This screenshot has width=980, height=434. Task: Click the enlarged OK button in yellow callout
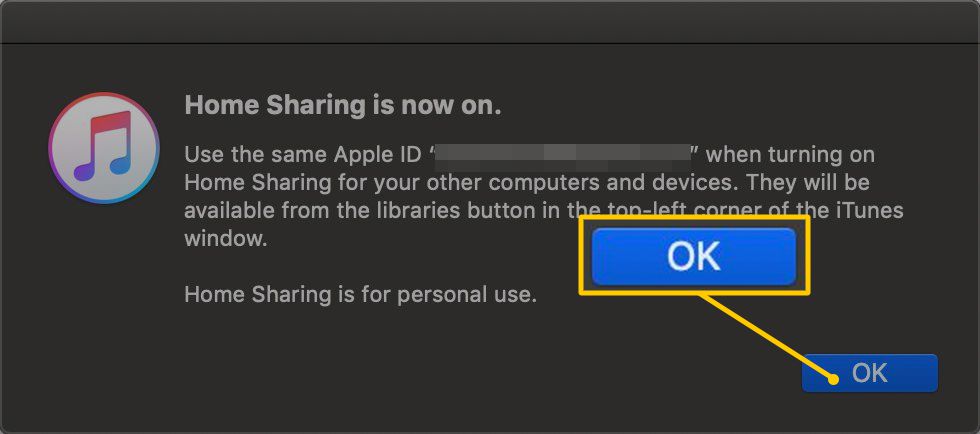[694, 258]
